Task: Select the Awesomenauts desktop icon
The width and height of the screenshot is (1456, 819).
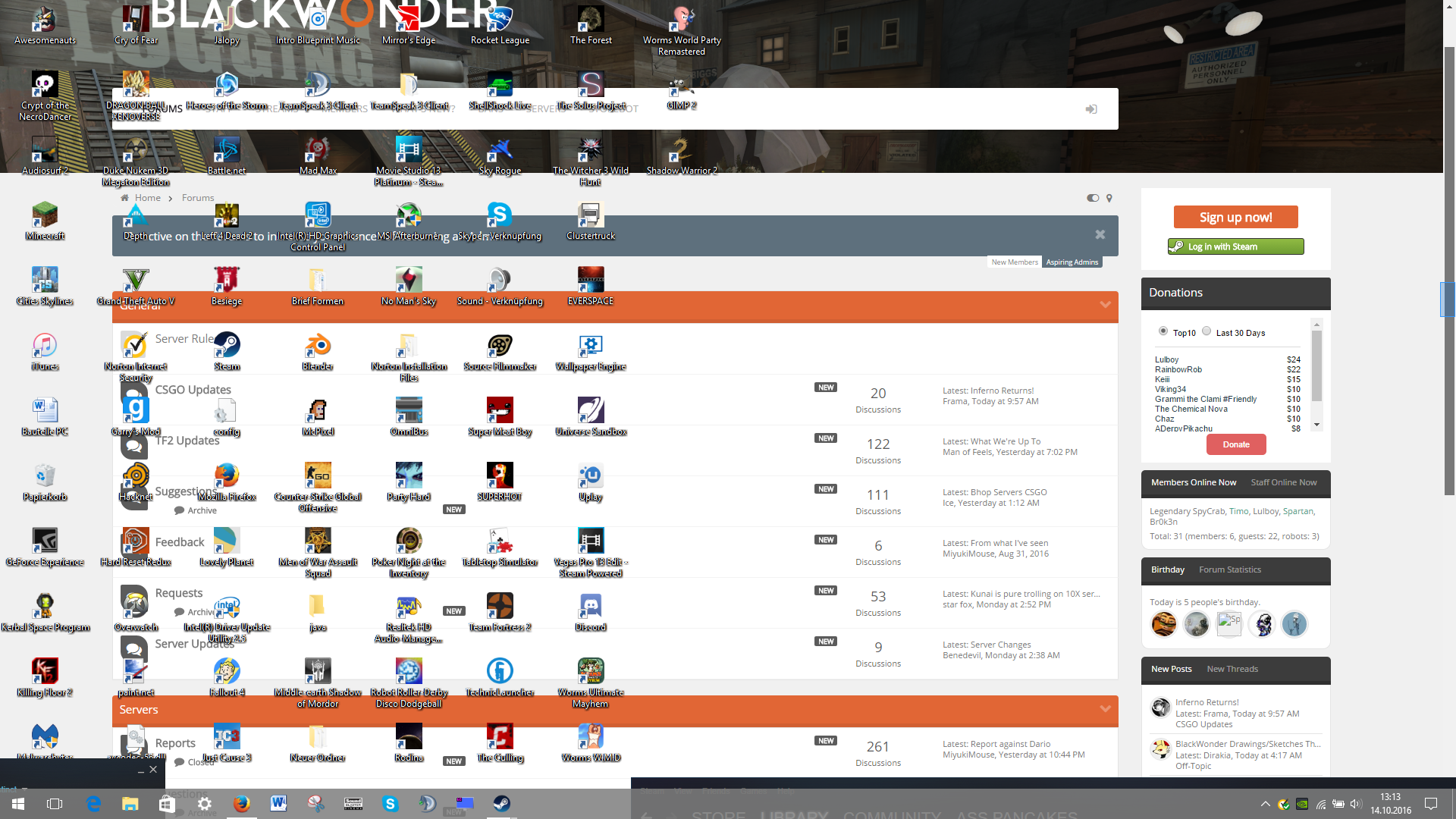Action: click(45, 24)
